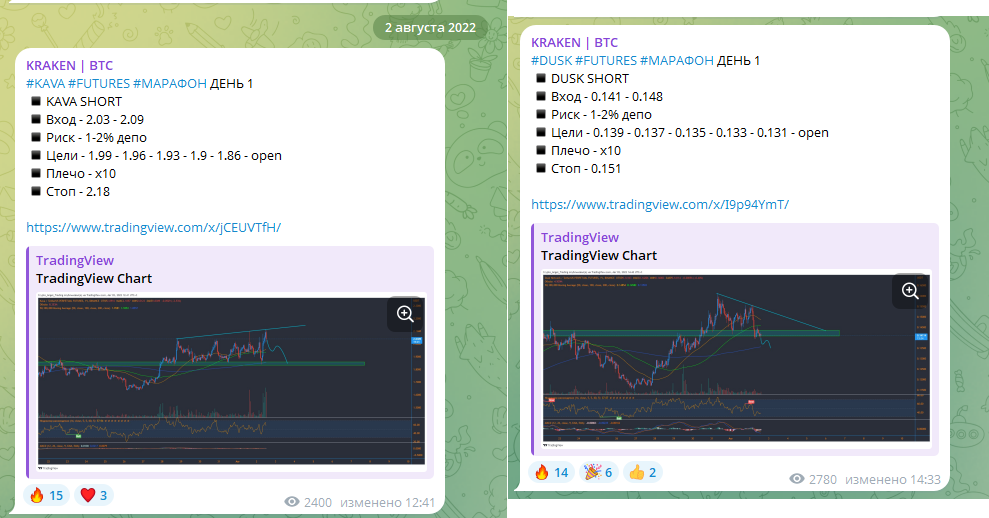
Task: Click timestamp изменено 14:33
Action: pyautogui.click(x=892, y=480)
